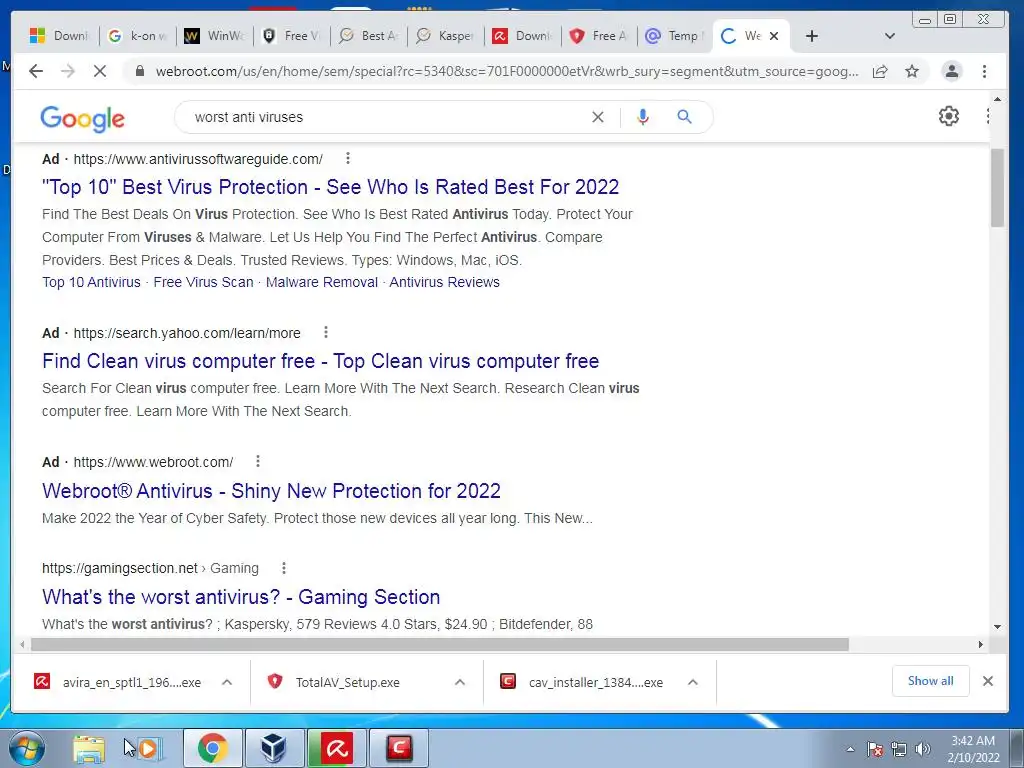Stop loading the current page

[x=100, y=71]
